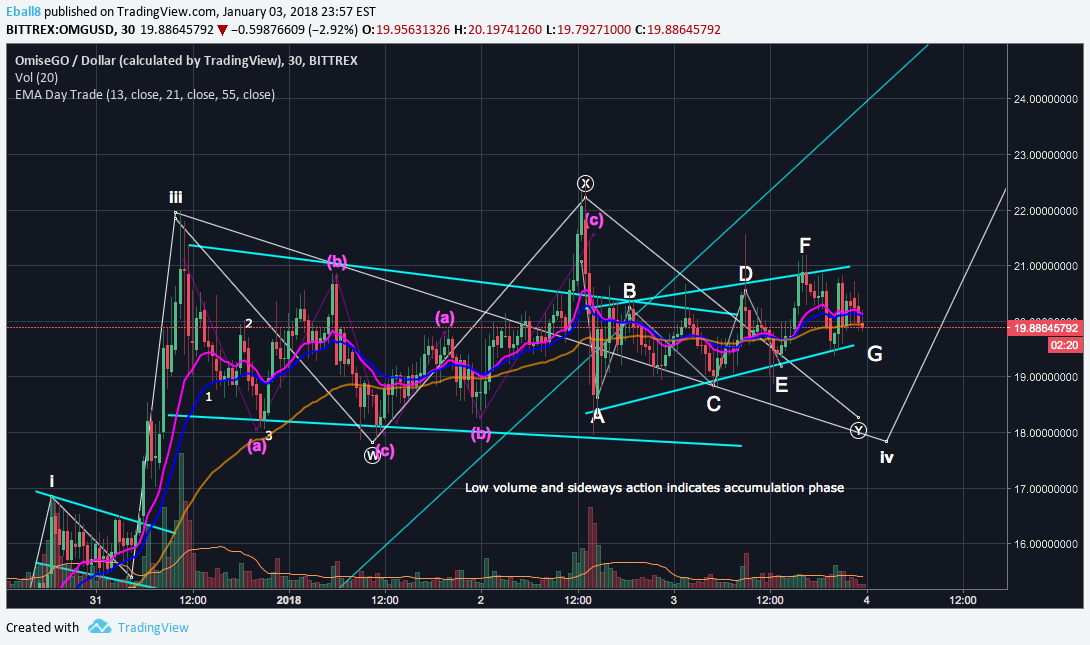Click the 23.00000000 price axis label
The image size is (1090, 645).
(x=1046, y=155)
